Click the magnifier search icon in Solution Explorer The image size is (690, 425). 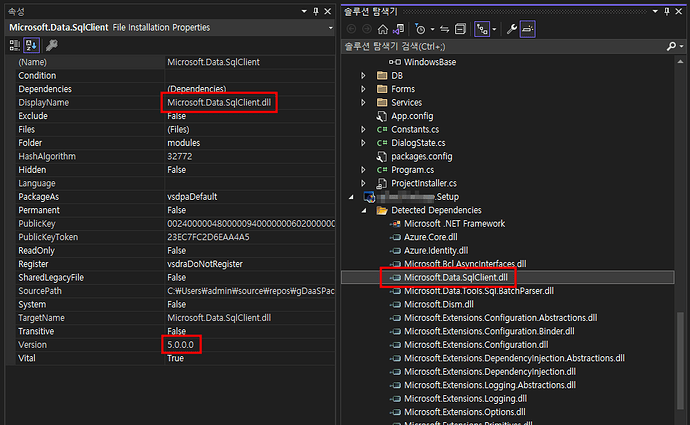(671, 46)
